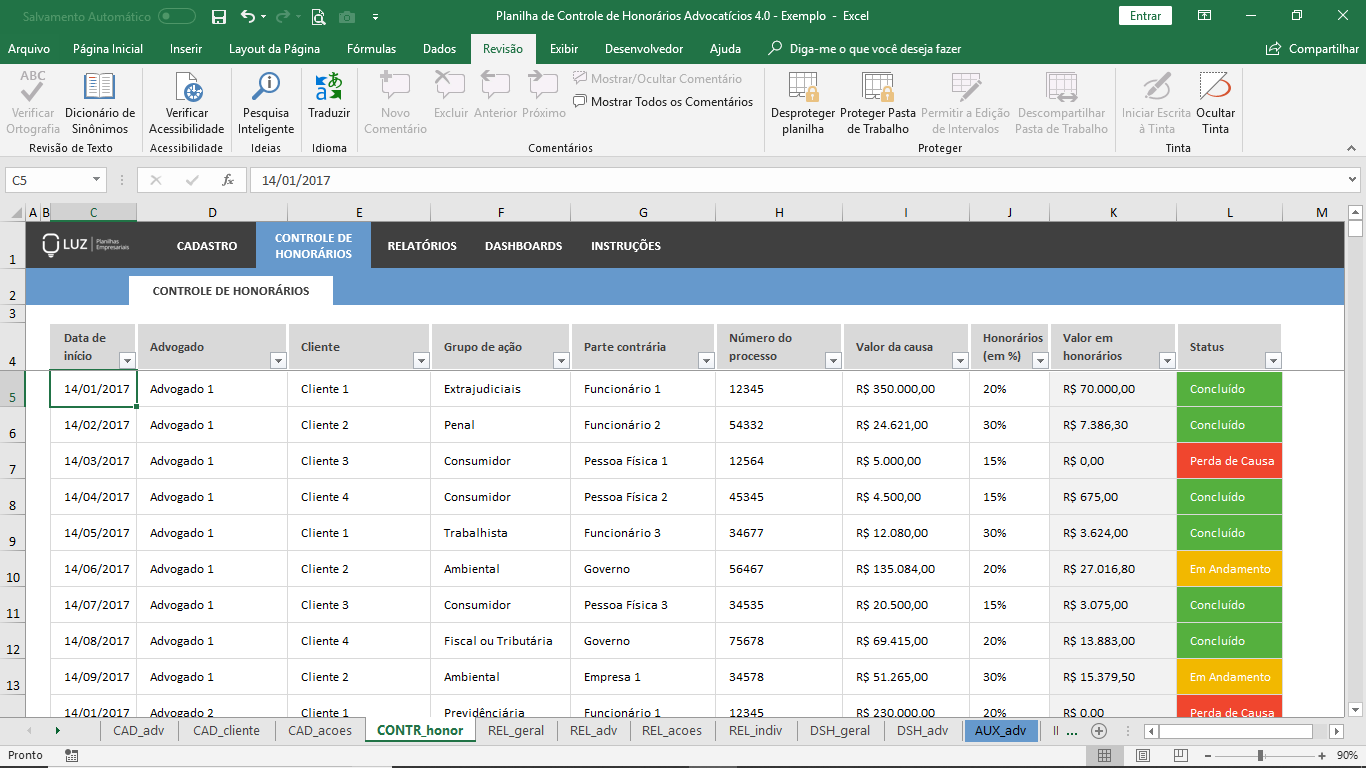Click INSTRUÇÕES navigation button

pyautogui.click(x=626, y=246)
